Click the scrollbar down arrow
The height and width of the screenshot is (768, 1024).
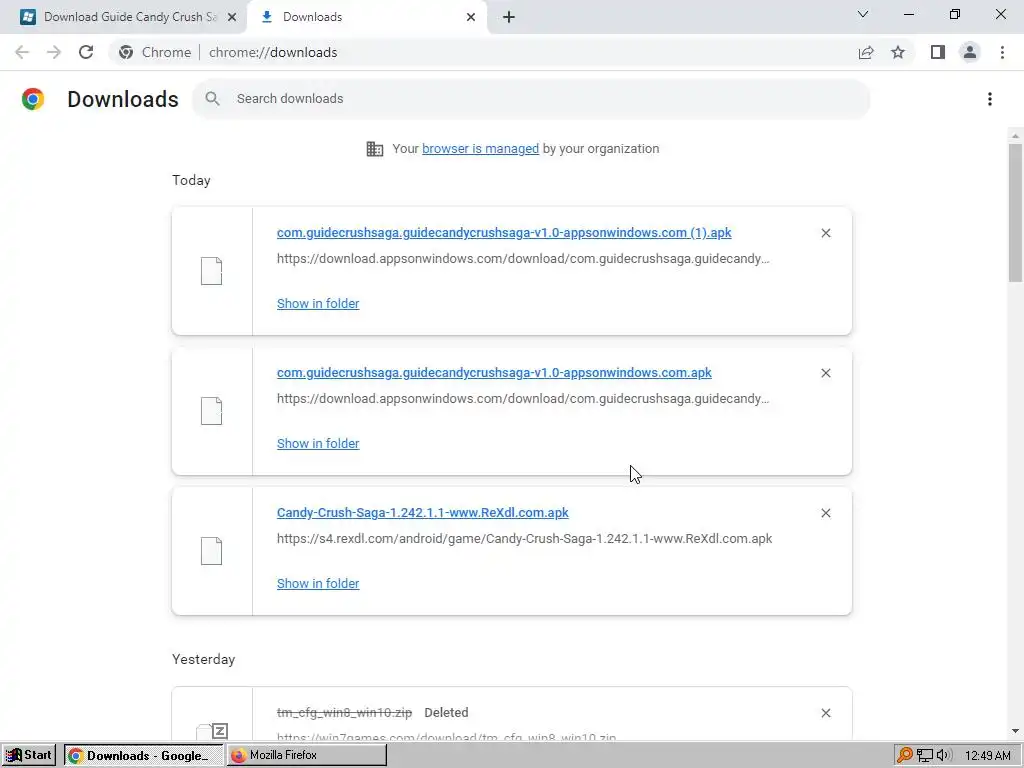coord(1015,731)
